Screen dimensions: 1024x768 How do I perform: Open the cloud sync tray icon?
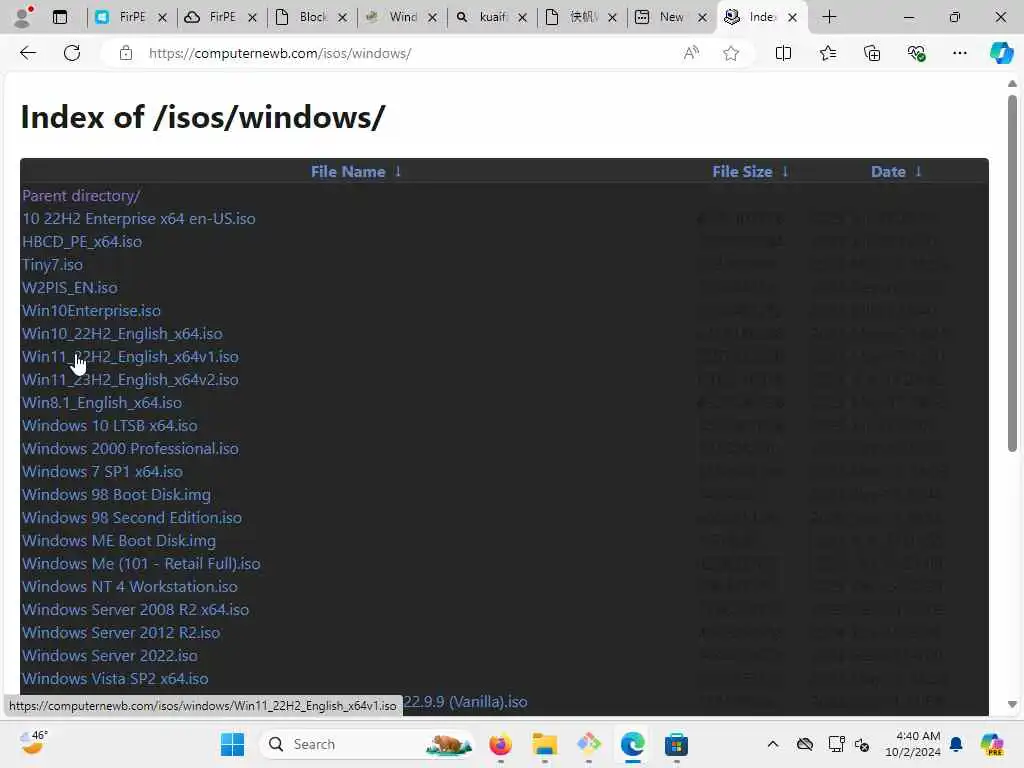click(x=805, y=744)
